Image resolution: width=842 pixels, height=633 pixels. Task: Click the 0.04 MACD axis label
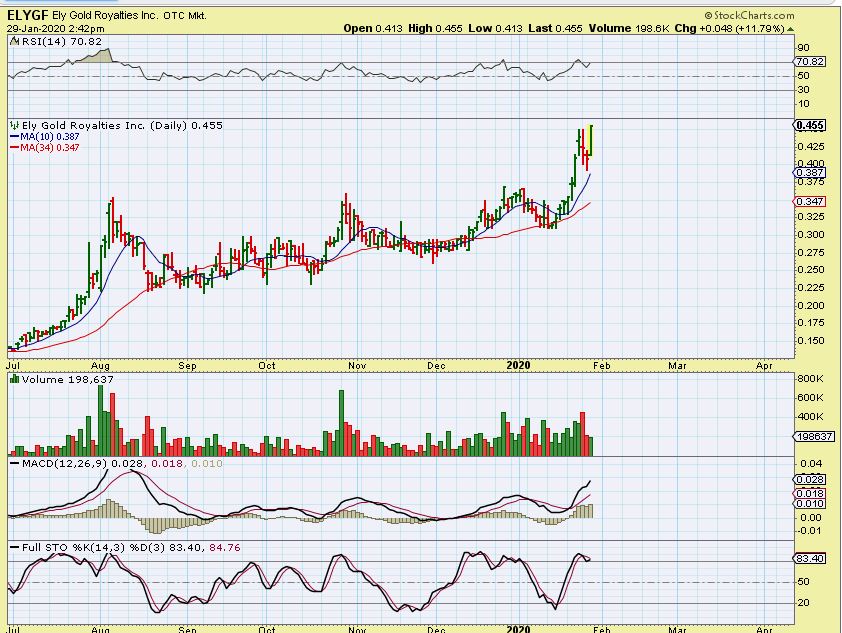tap(810, 463)
